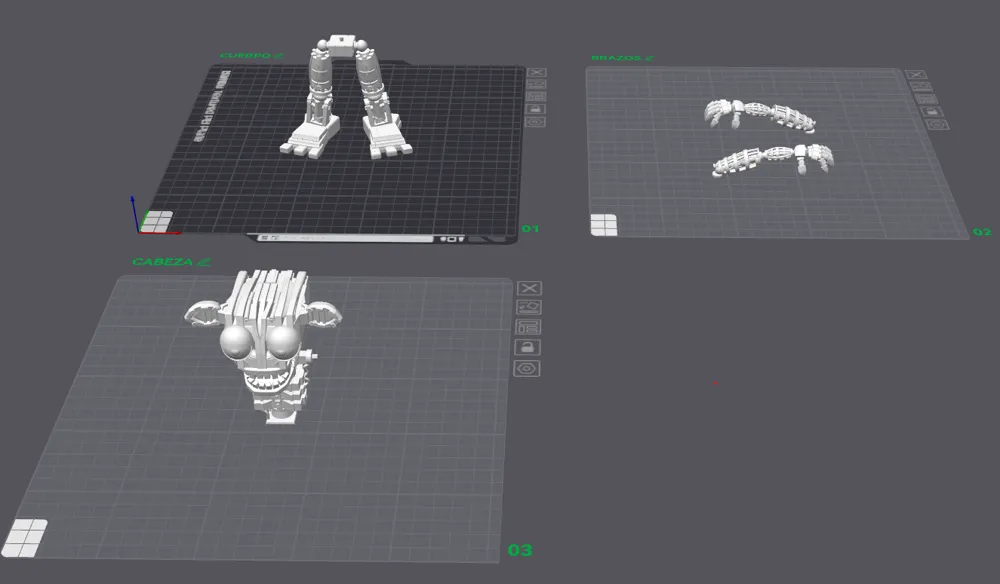Rename the BRAZOS plate via its pencil icon
This screenshot has width=1000, height=584.
[651, 58]
